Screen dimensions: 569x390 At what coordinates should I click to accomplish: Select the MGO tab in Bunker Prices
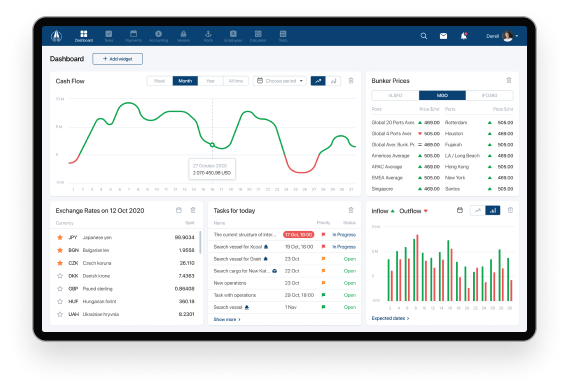click(x=442, y=95)
